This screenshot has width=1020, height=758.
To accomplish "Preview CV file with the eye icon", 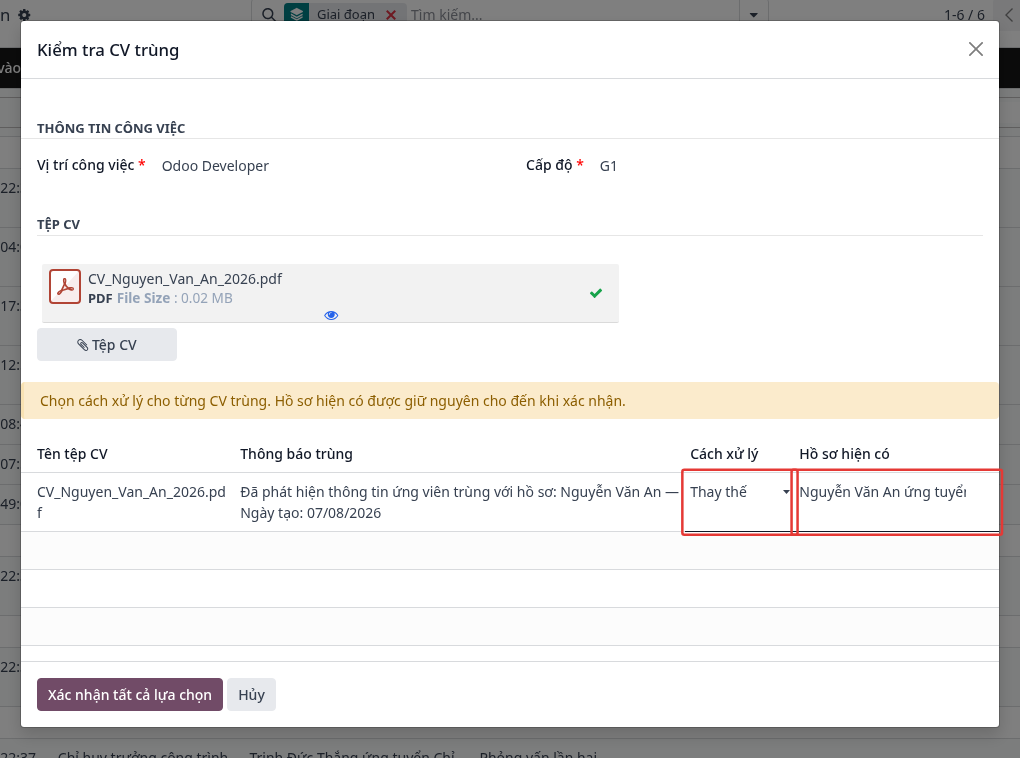I will (x=331, y=316).
